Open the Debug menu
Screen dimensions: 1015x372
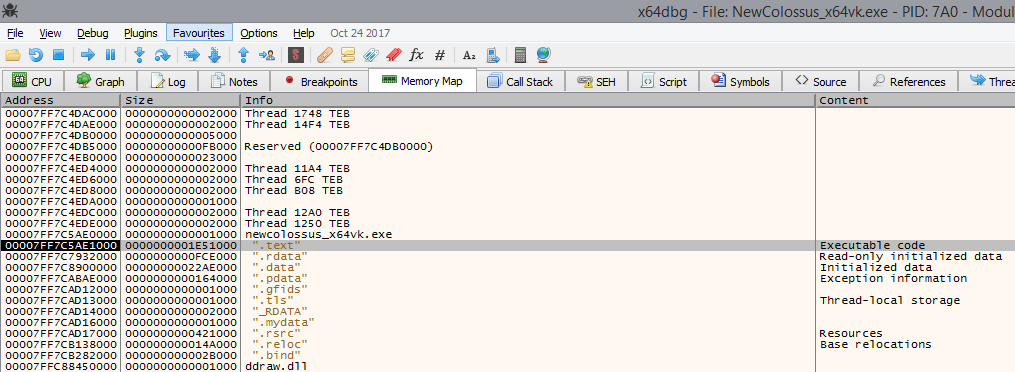(x=93, y=33)
